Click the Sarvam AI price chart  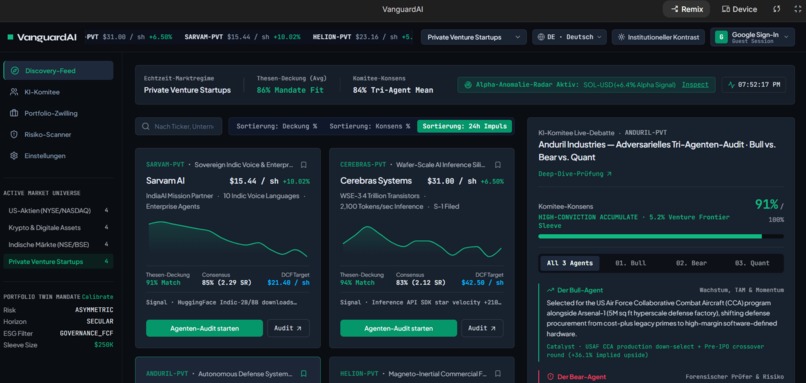(228, 240)
